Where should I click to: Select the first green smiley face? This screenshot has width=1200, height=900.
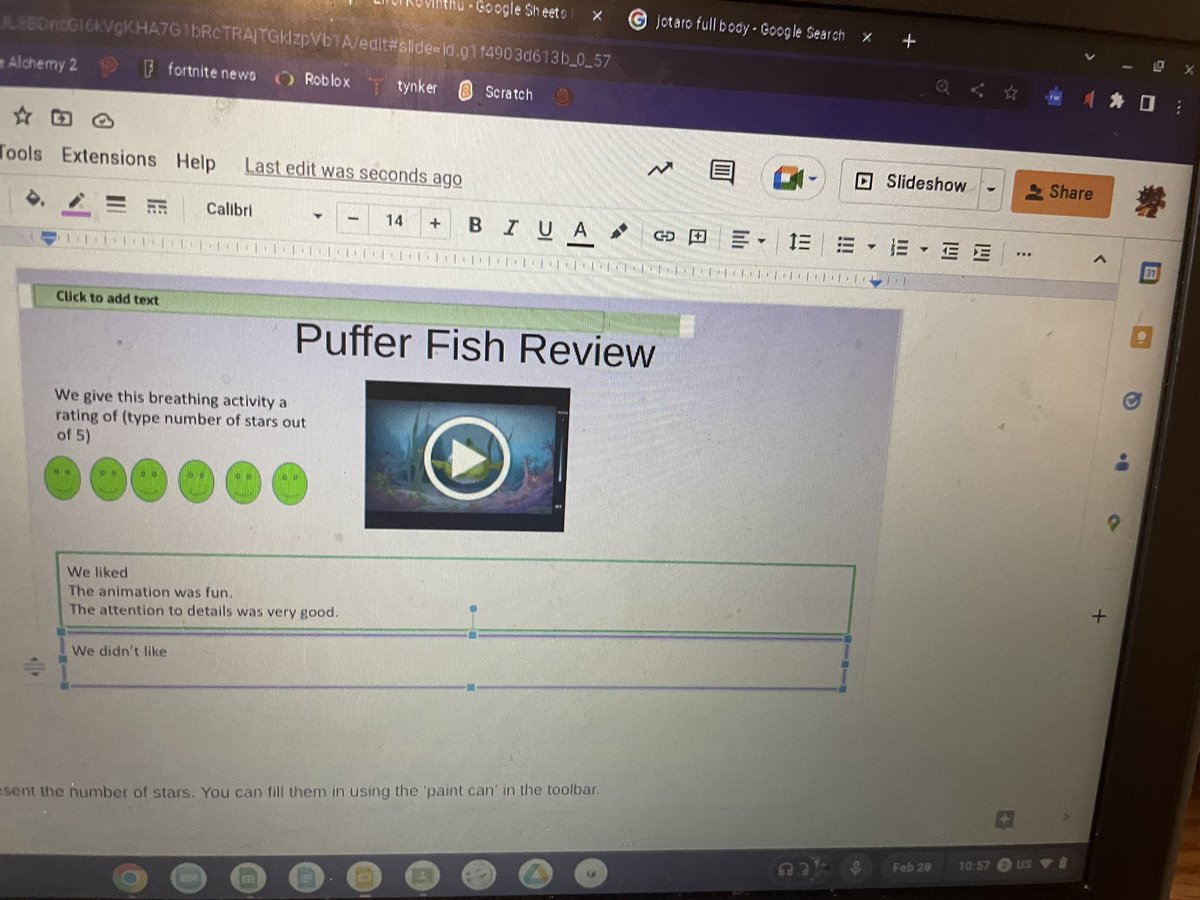[x=62, y=478]
